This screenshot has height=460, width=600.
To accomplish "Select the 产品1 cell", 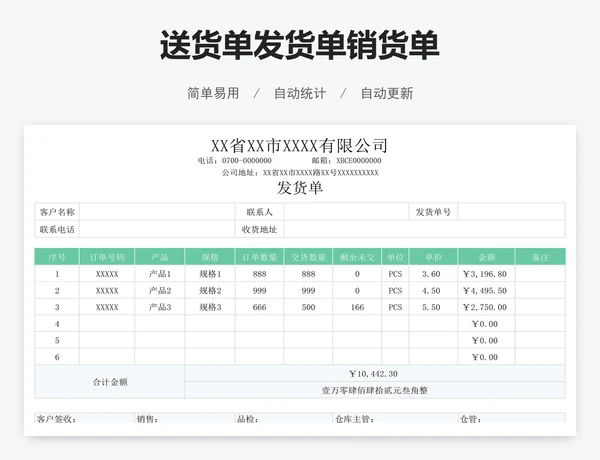I will point(160,274).
